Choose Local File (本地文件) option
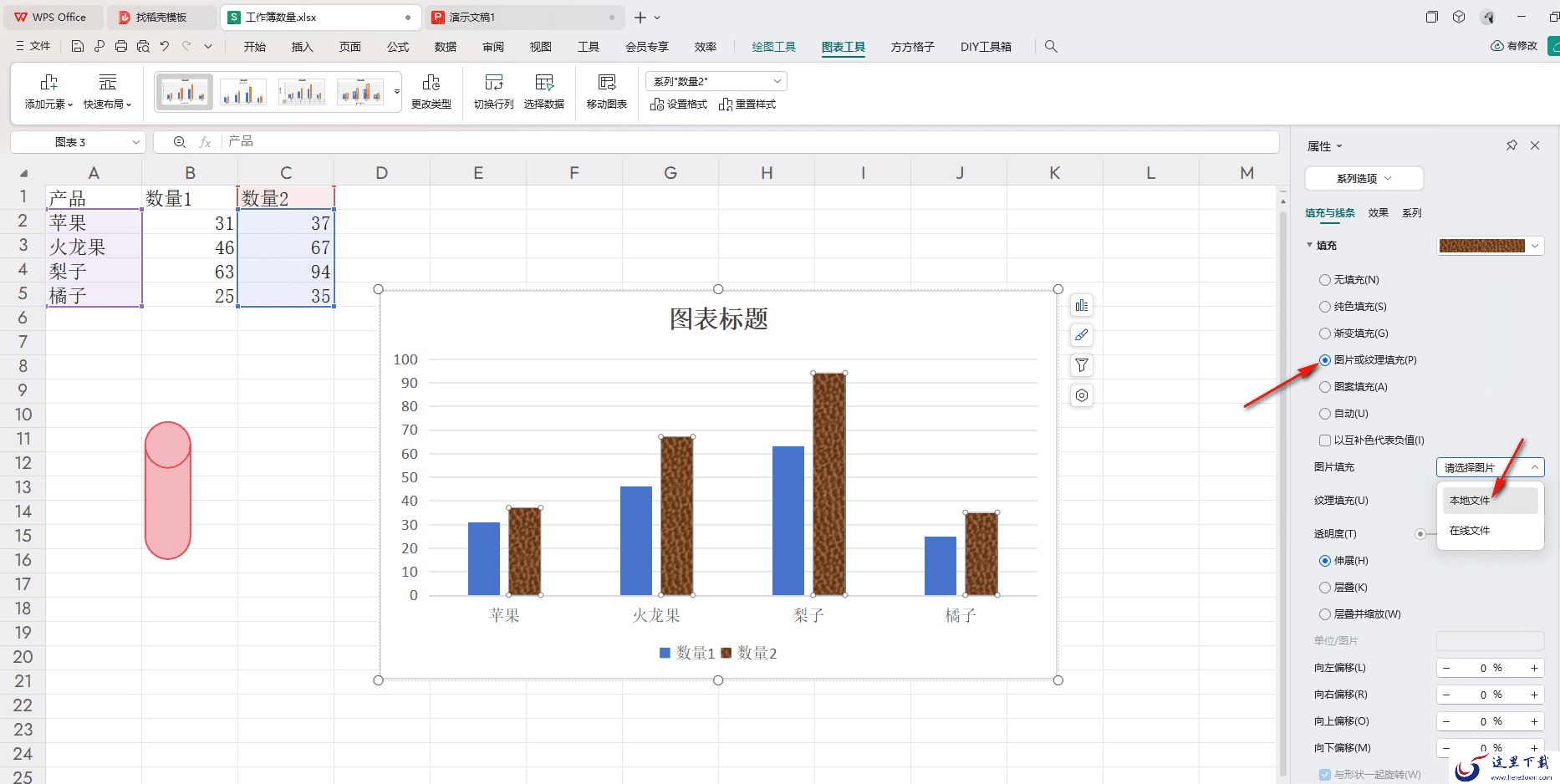Image resolution: width=1560 pixels, height=784 pixels. point(1490,501)
